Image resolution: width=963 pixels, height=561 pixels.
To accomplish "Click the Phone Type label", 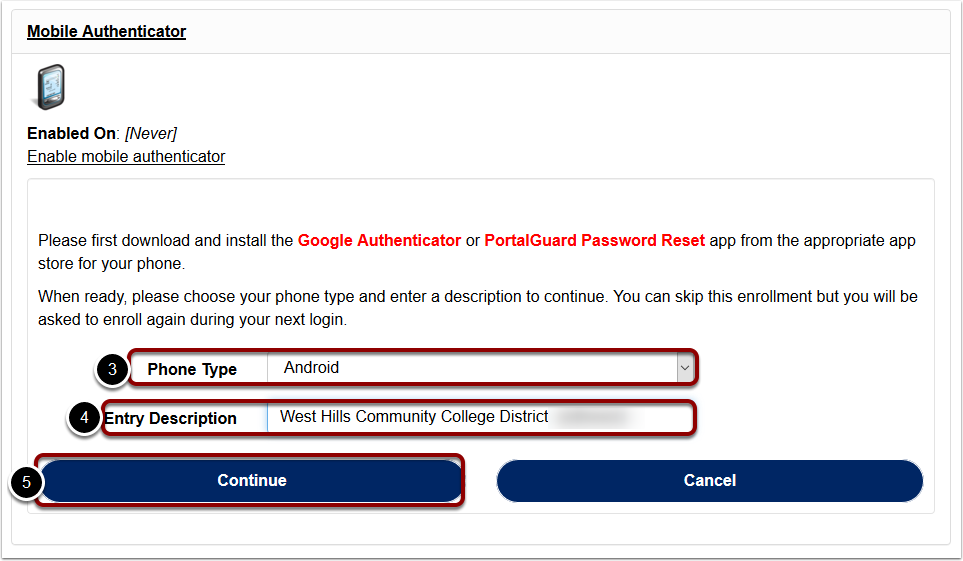I will (x=192, y=369).
